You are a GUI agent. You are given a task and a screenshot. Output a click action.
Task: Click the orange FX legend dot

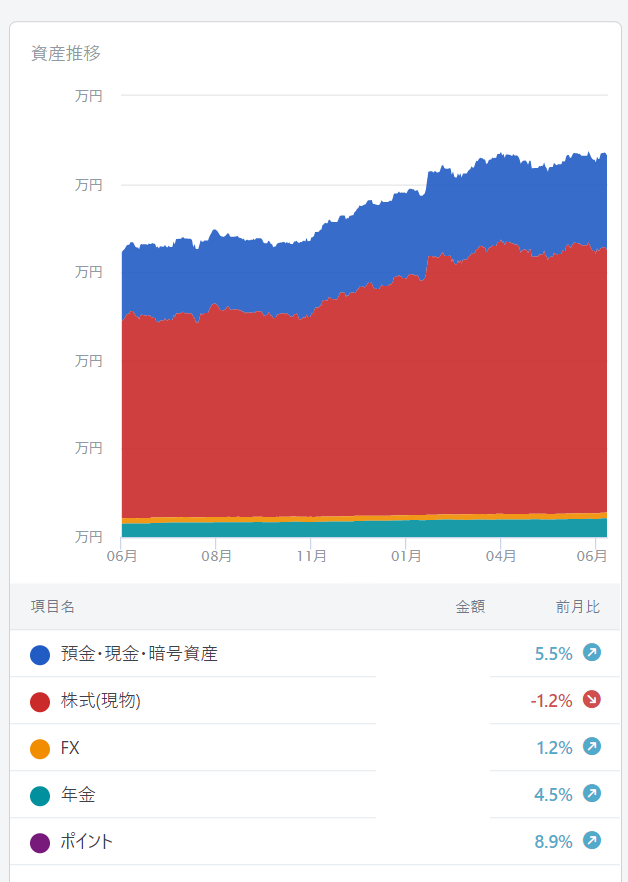pyautogui.click(x=40, y=749)
